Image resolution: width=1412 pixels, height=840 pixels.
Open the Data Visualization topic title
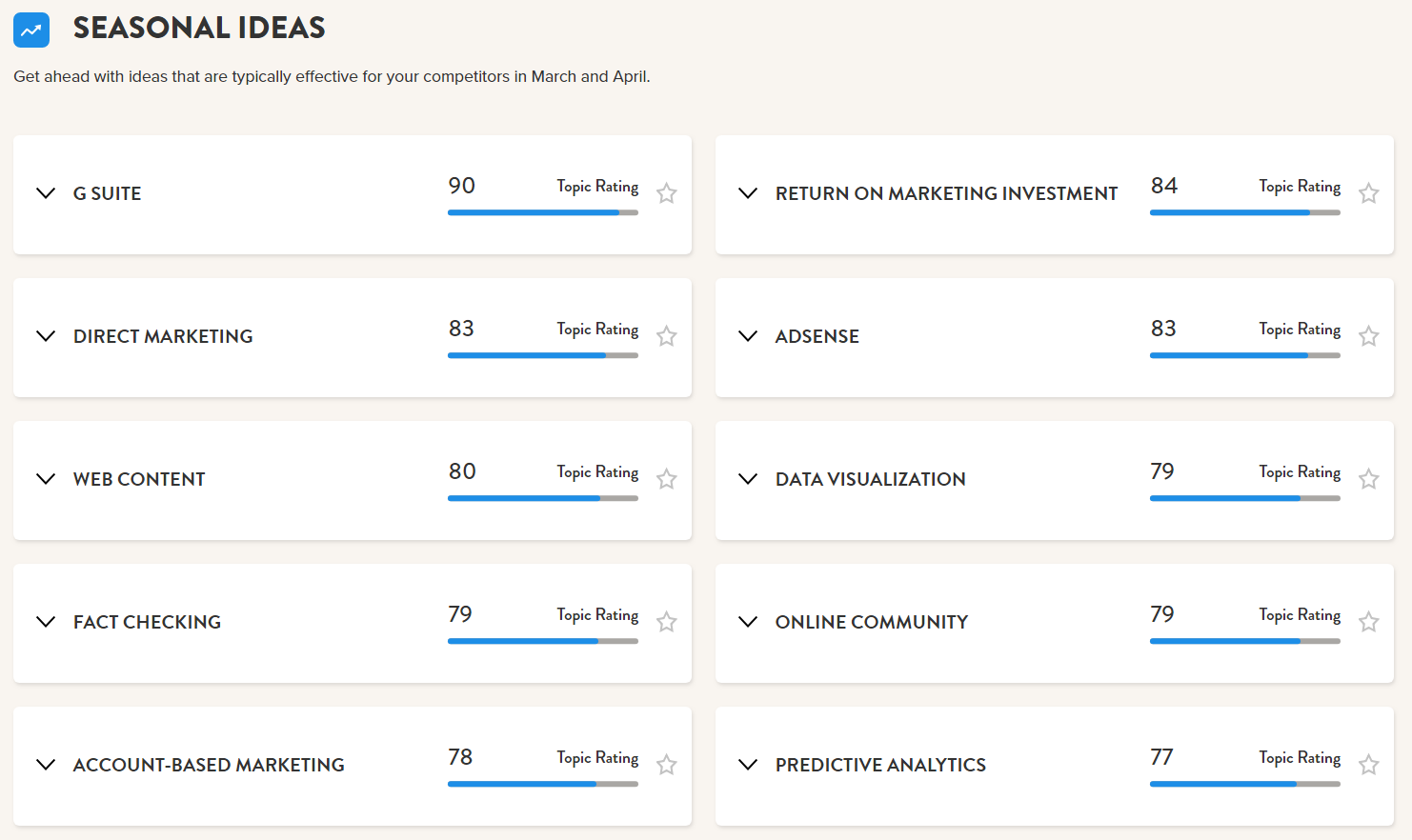click(x=871, y=479)
